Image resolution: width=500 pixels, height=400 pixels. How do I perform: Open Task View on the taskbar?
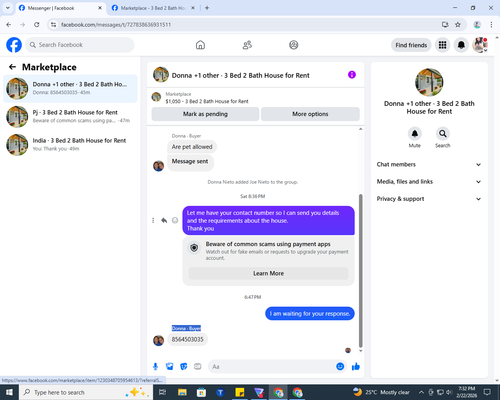pyautogui.click(x=163, y=392)
